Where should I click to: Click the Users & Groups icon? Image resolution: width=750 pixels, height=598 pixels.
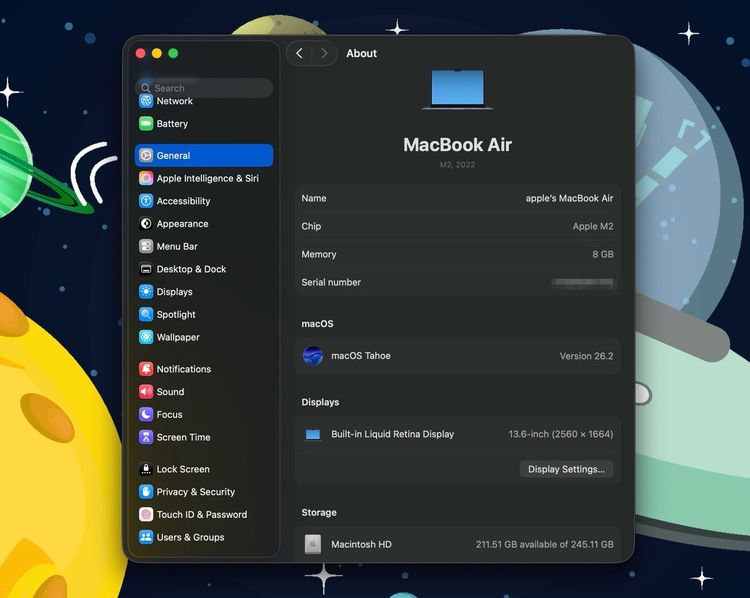[146, 537]
